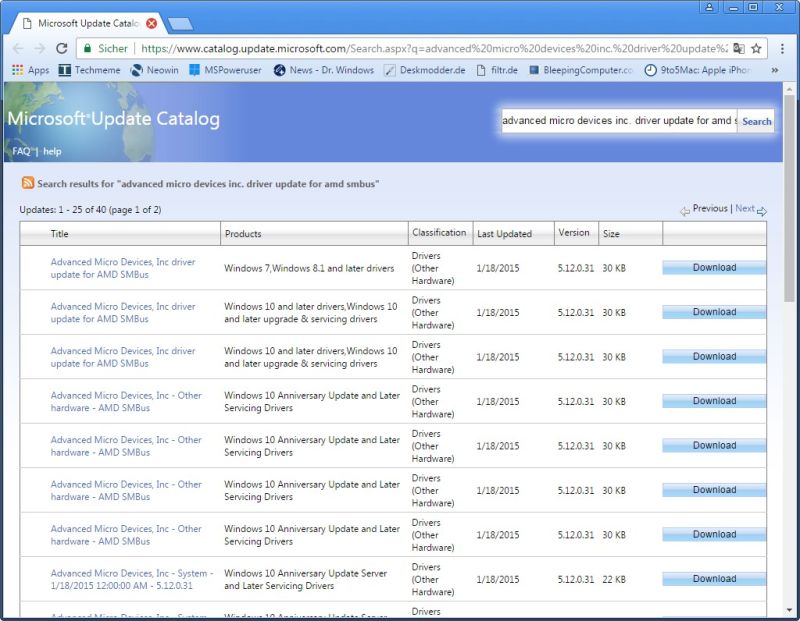
Task: Click the '22 KB' size value
Action: coord(613,579)
